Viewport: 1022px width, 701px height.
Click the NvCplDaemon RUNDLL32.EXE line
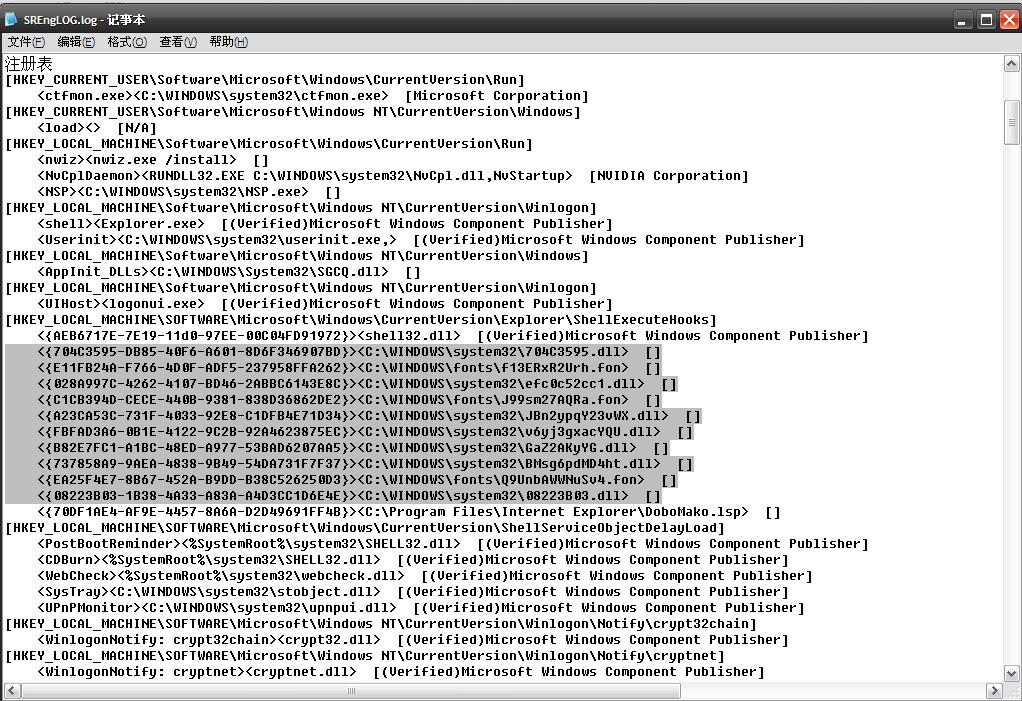393,176
